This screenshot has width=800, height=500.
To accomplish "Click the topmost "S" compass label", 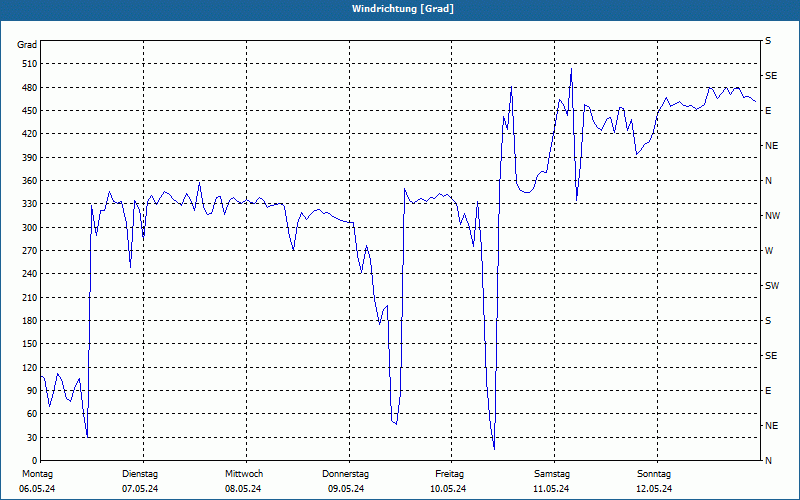I will coord(768,41).
